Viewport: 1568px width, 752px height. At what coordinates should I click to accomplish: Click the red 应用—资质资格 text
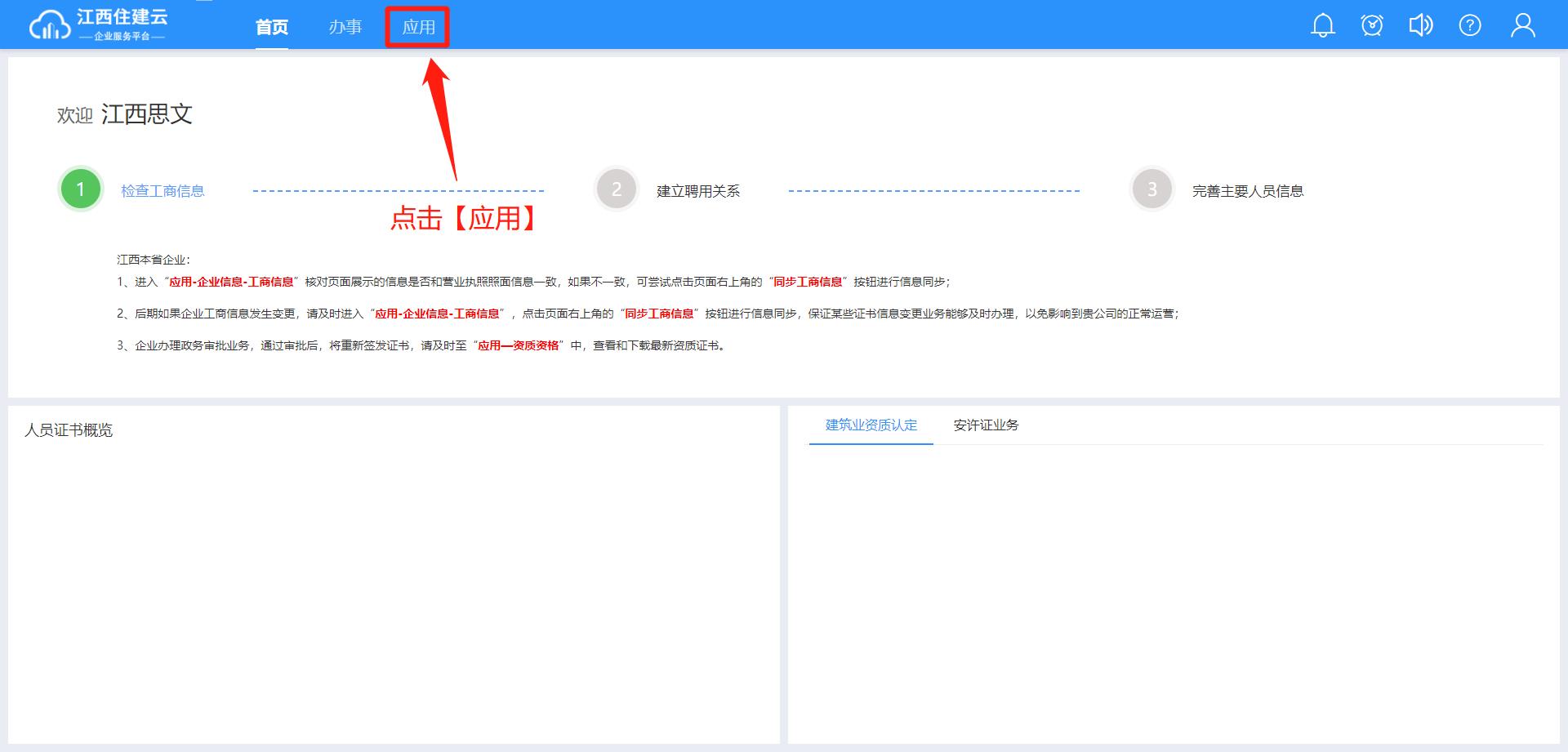[518, 345]
